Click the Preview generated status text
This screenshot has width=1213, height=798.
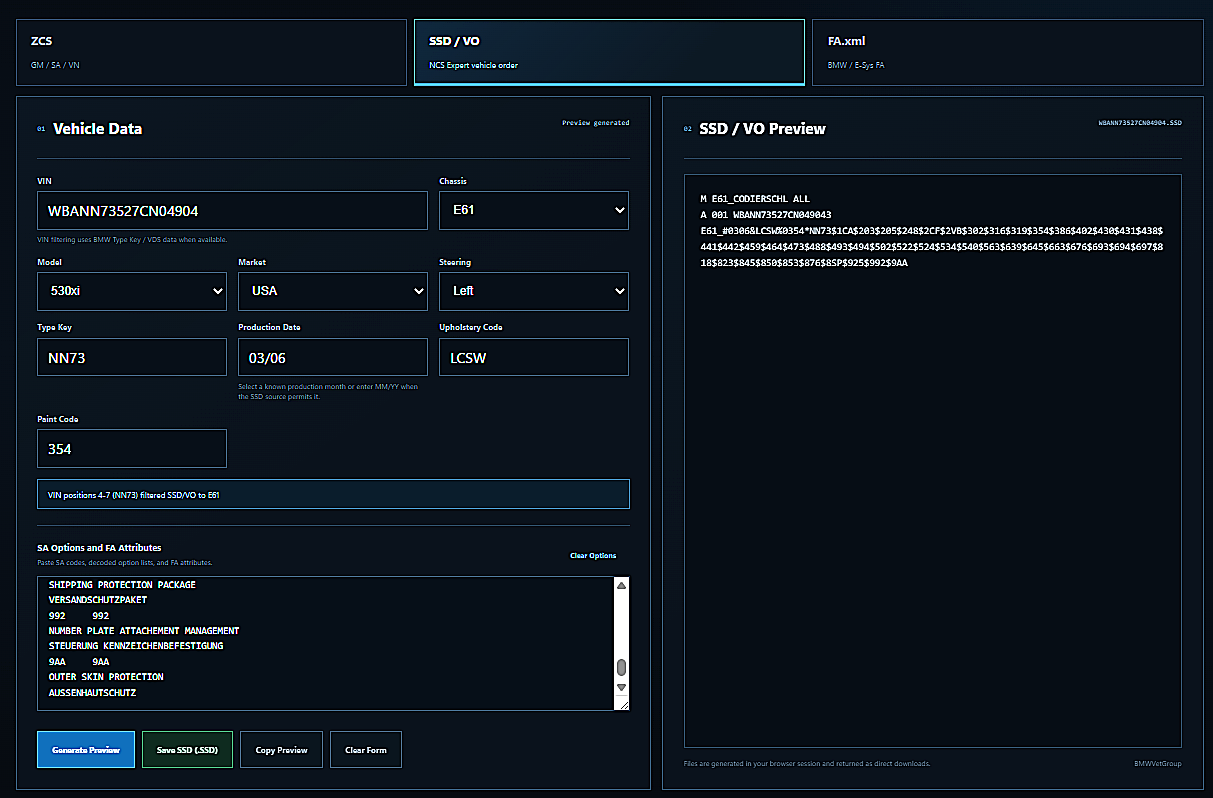pos(596,123)
